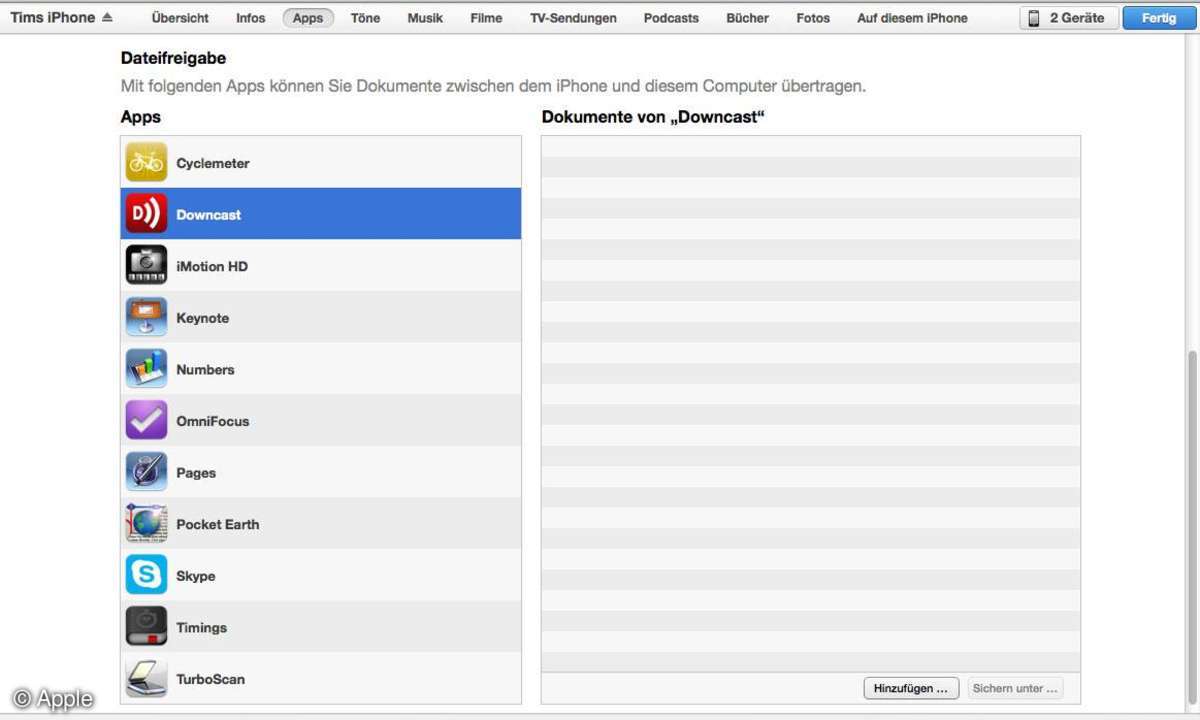The image size is (1200, 720).
Task: Select Pocket Earth in apps list
Action: click(321, 523)
